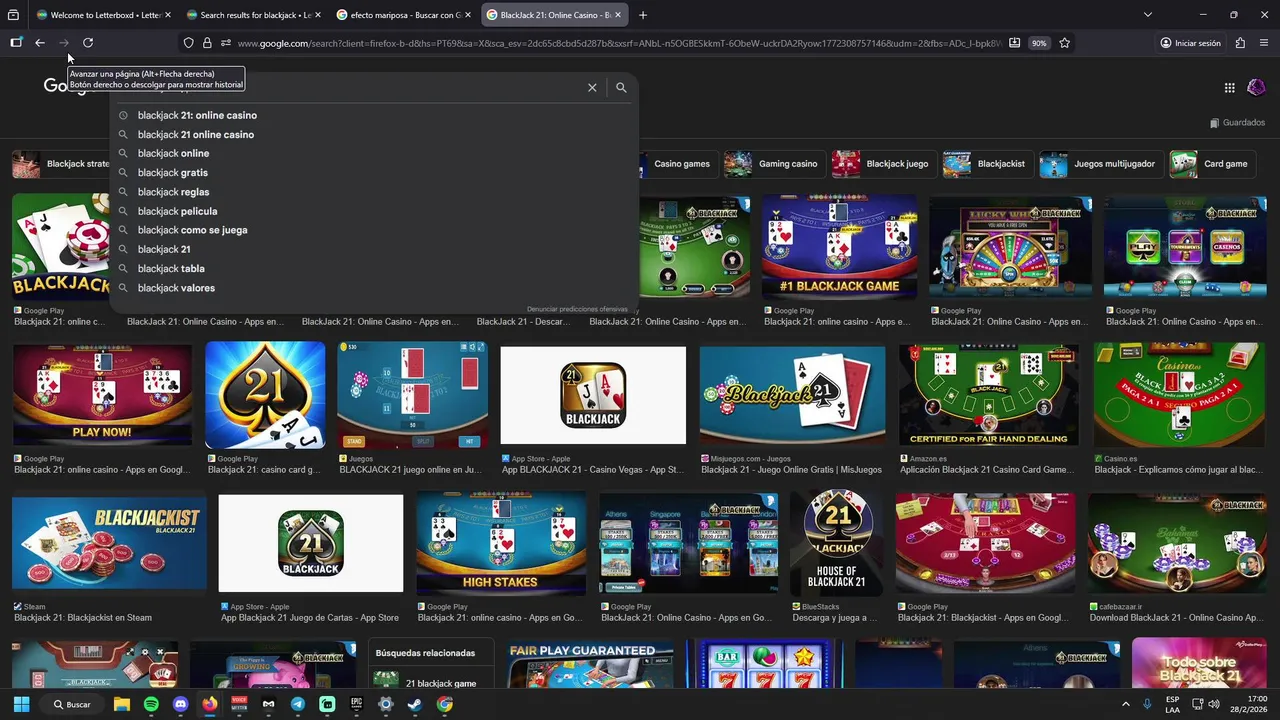Select suggestion blackjack pelicula
1280x720 pixels.
click(x=177, y=211)
